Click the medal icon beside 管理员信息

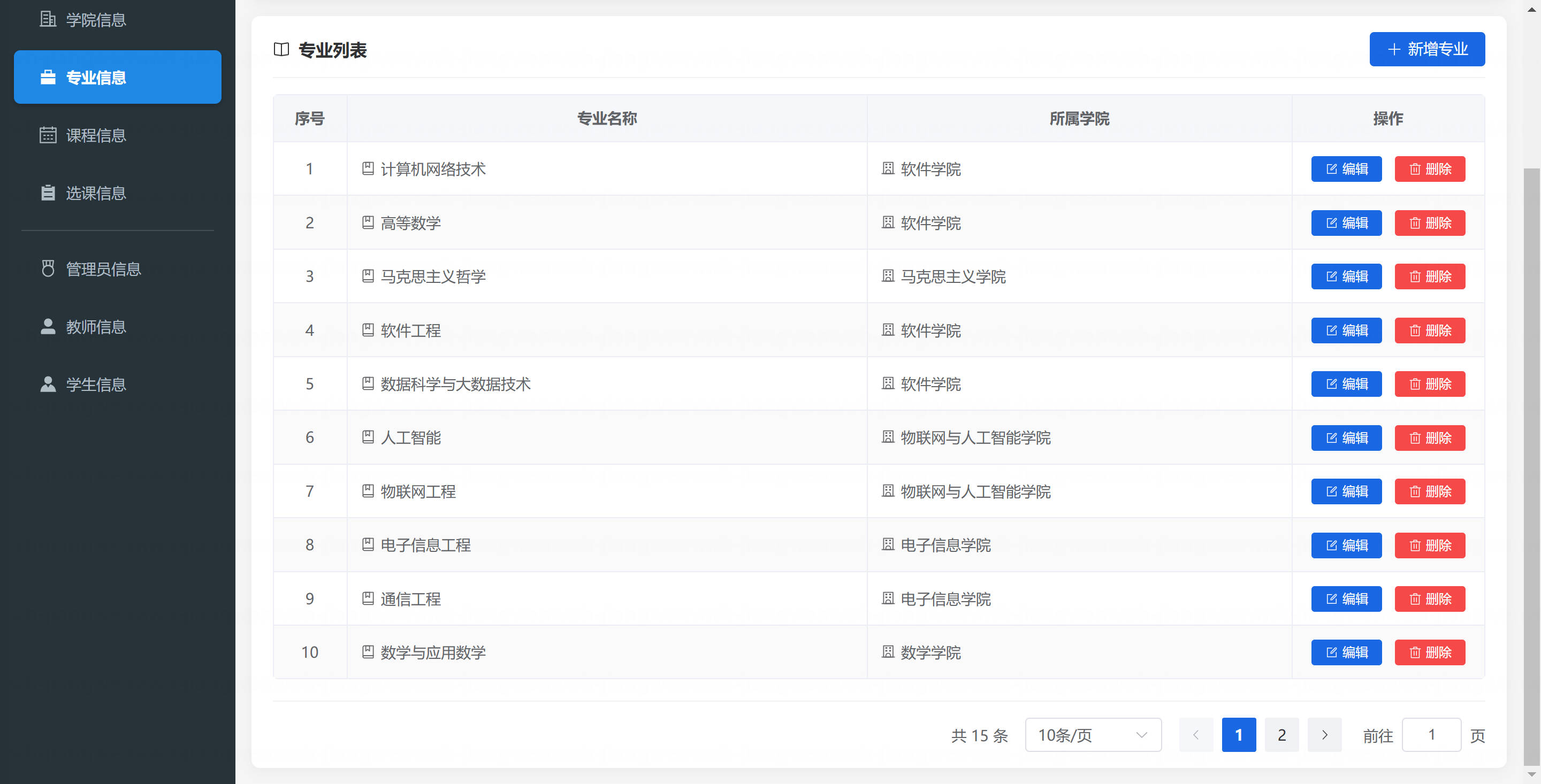pyautogui.click(x=48, y=268)
